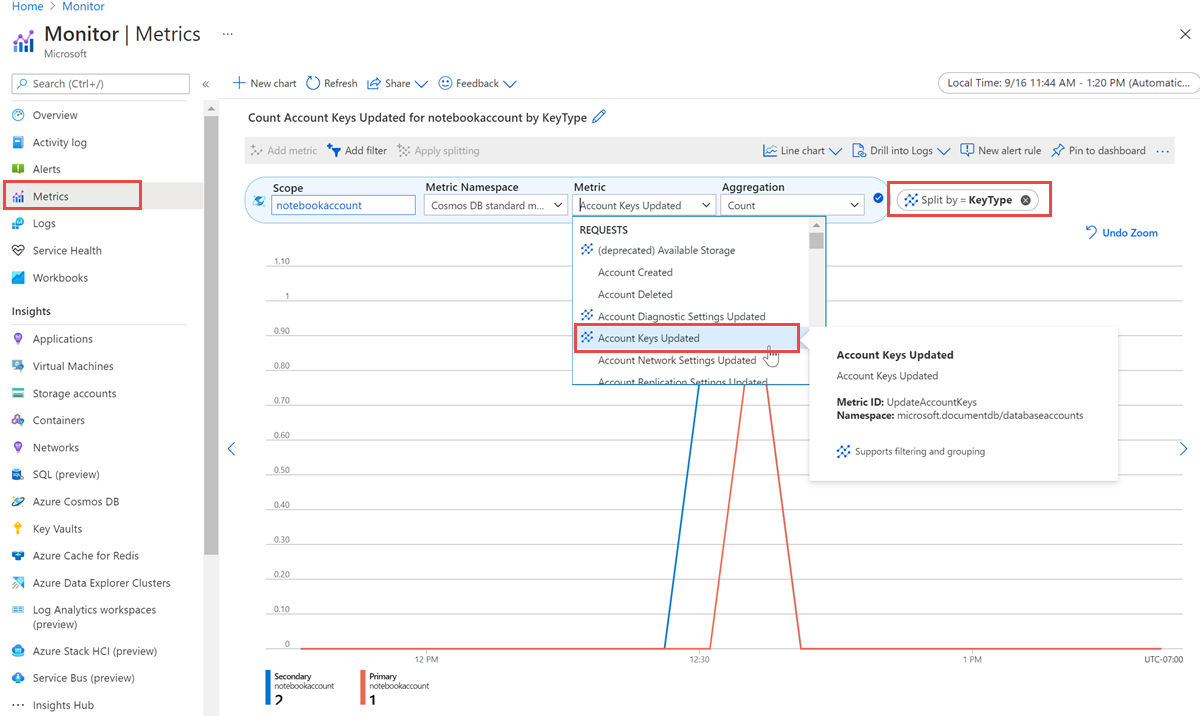Viewport: 1200px width, 716px height.
Task: Open Logs in the sidebar
Action: point(44,223)
